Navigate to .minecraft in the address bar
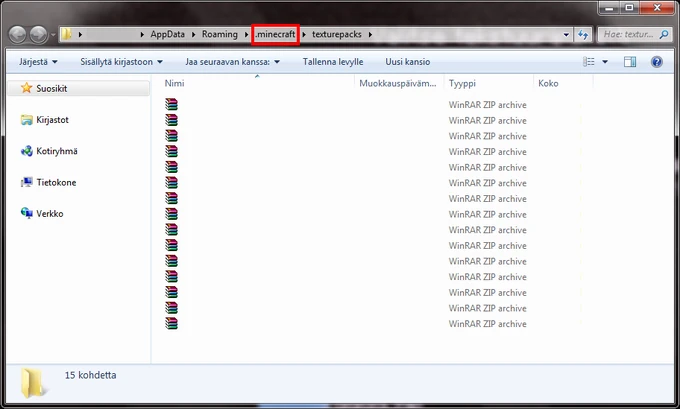The width and height of the screenshot is (680, 409). (275, 34)
